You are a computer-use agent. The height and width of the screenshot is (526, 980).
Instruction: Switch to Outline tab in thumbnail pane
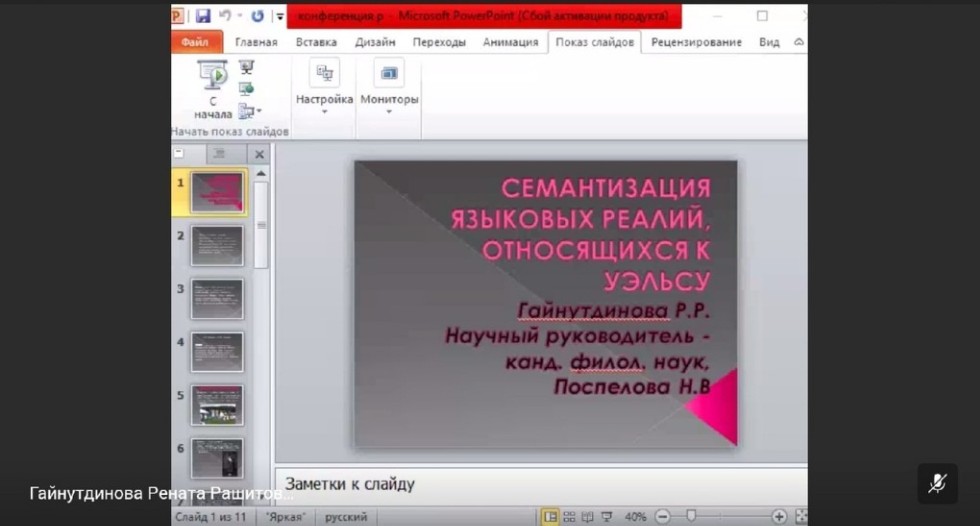[220, 154]
